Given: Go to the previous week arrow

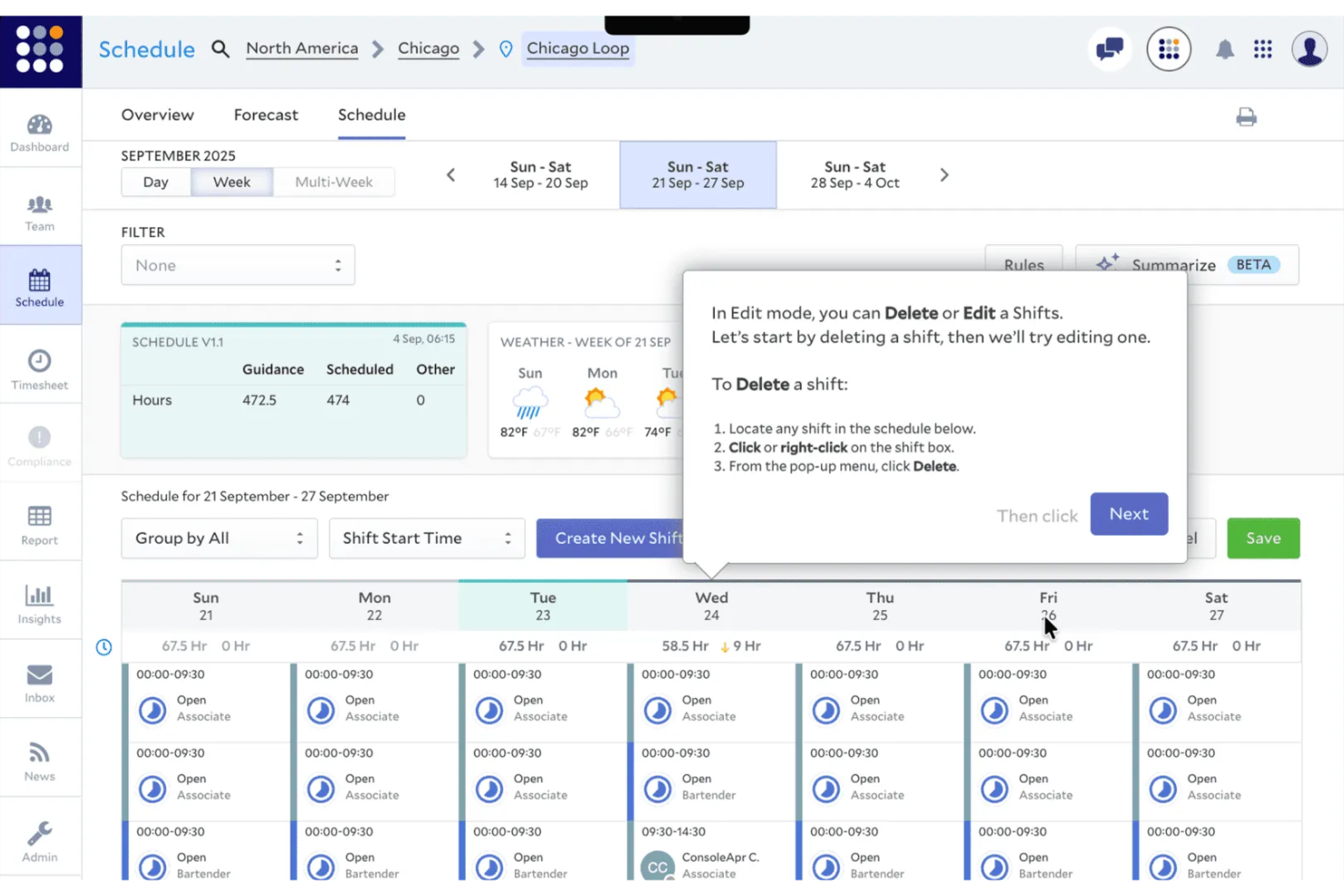Looking at the screenshot, I should pyautogui.click(x=450, y=174).
